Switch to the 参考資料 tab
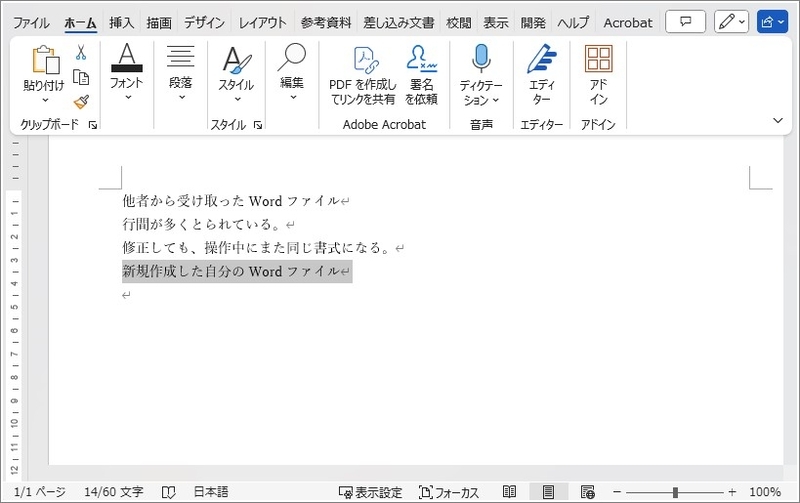 point(326,22)
